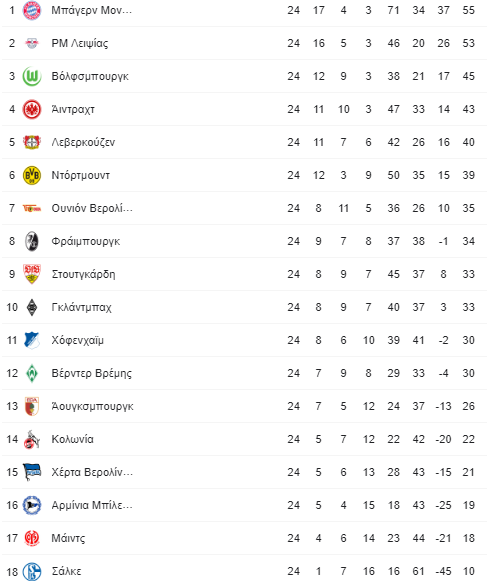This screenshot has width=487, height=581.
Task: Select the Gladbach diamond logo
Action: point(32,307)
